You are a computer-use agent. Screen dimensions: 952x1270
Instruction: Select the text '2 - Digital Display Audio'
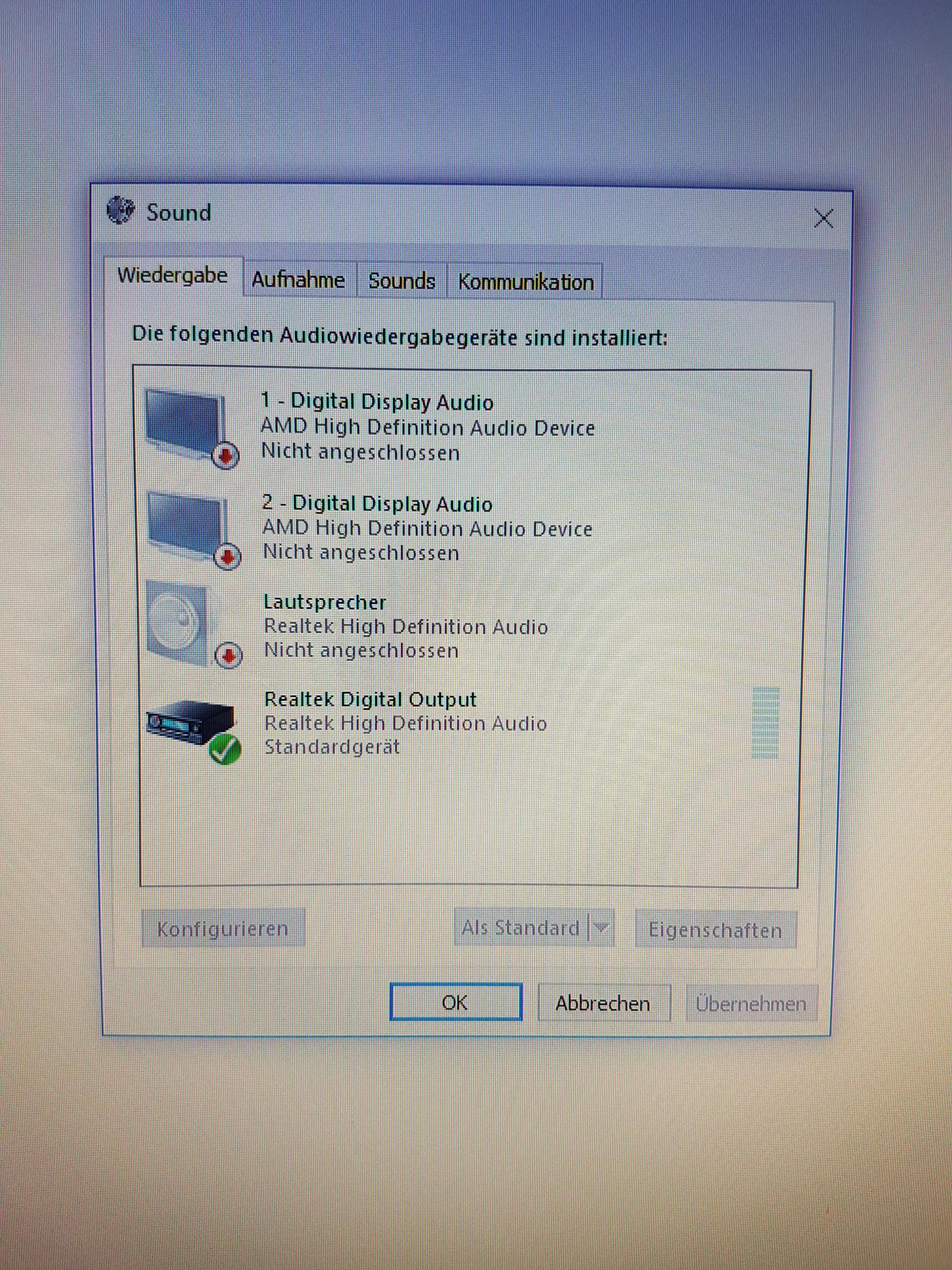point(377,503)
